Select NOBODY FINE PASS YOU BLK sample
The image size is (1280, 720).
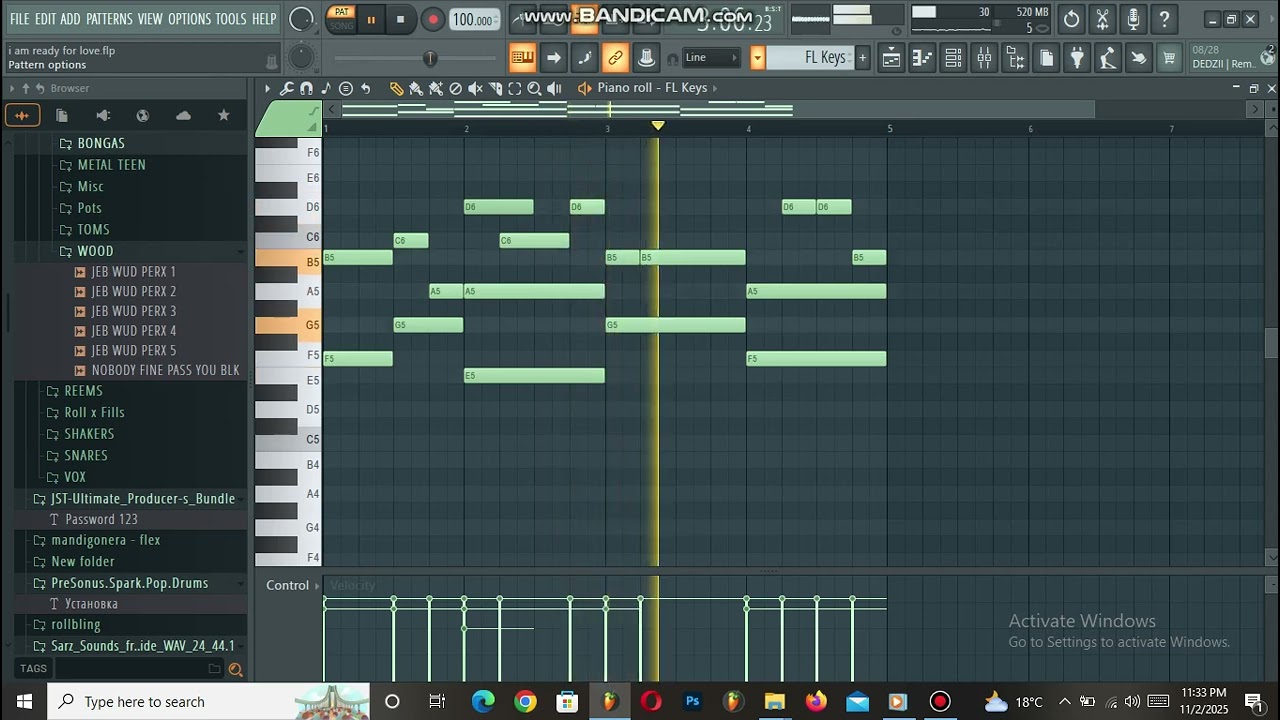tap(165, 370)
